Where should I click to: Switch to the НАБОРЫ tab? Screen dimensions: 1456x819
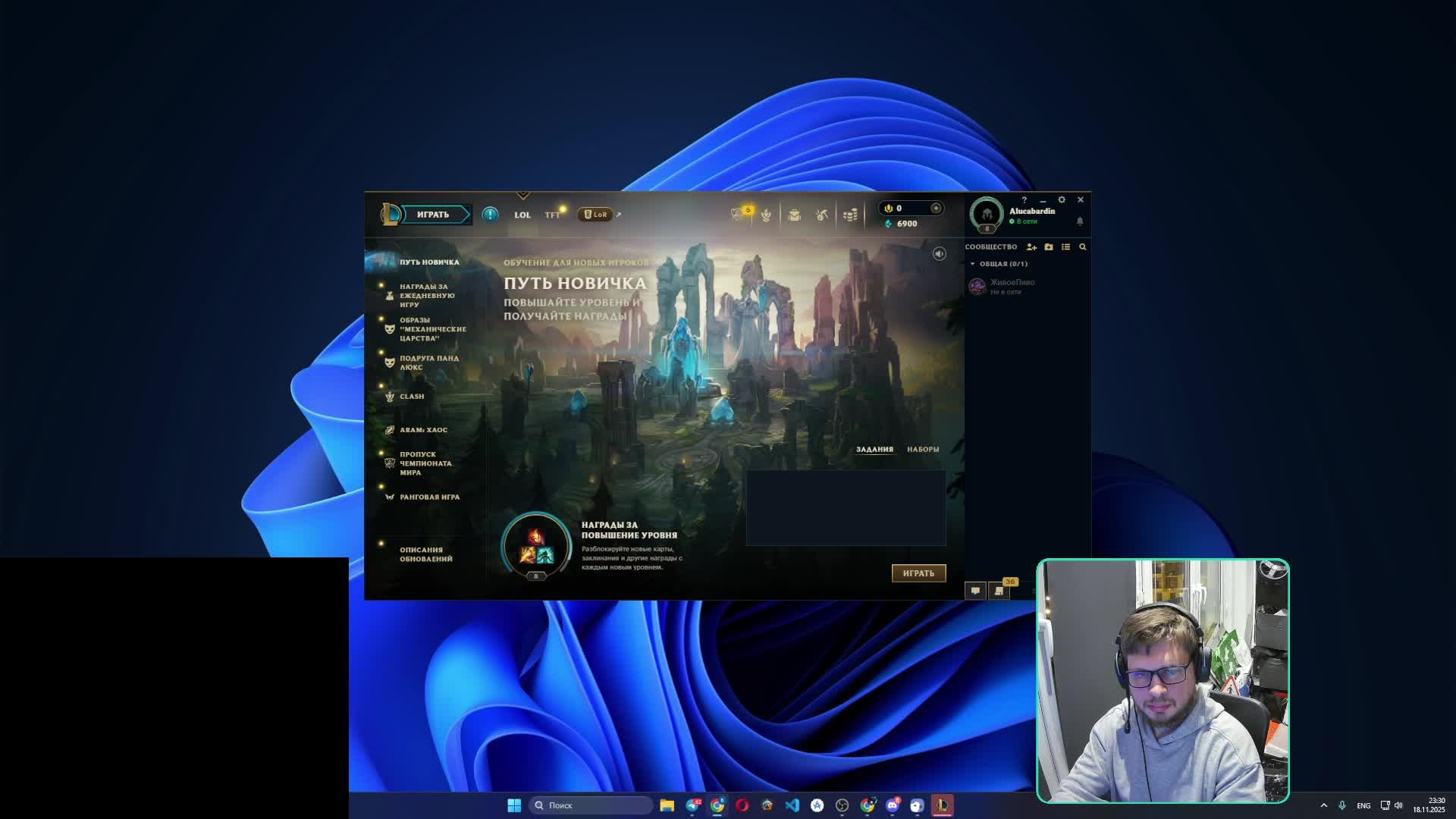point(923,450)
